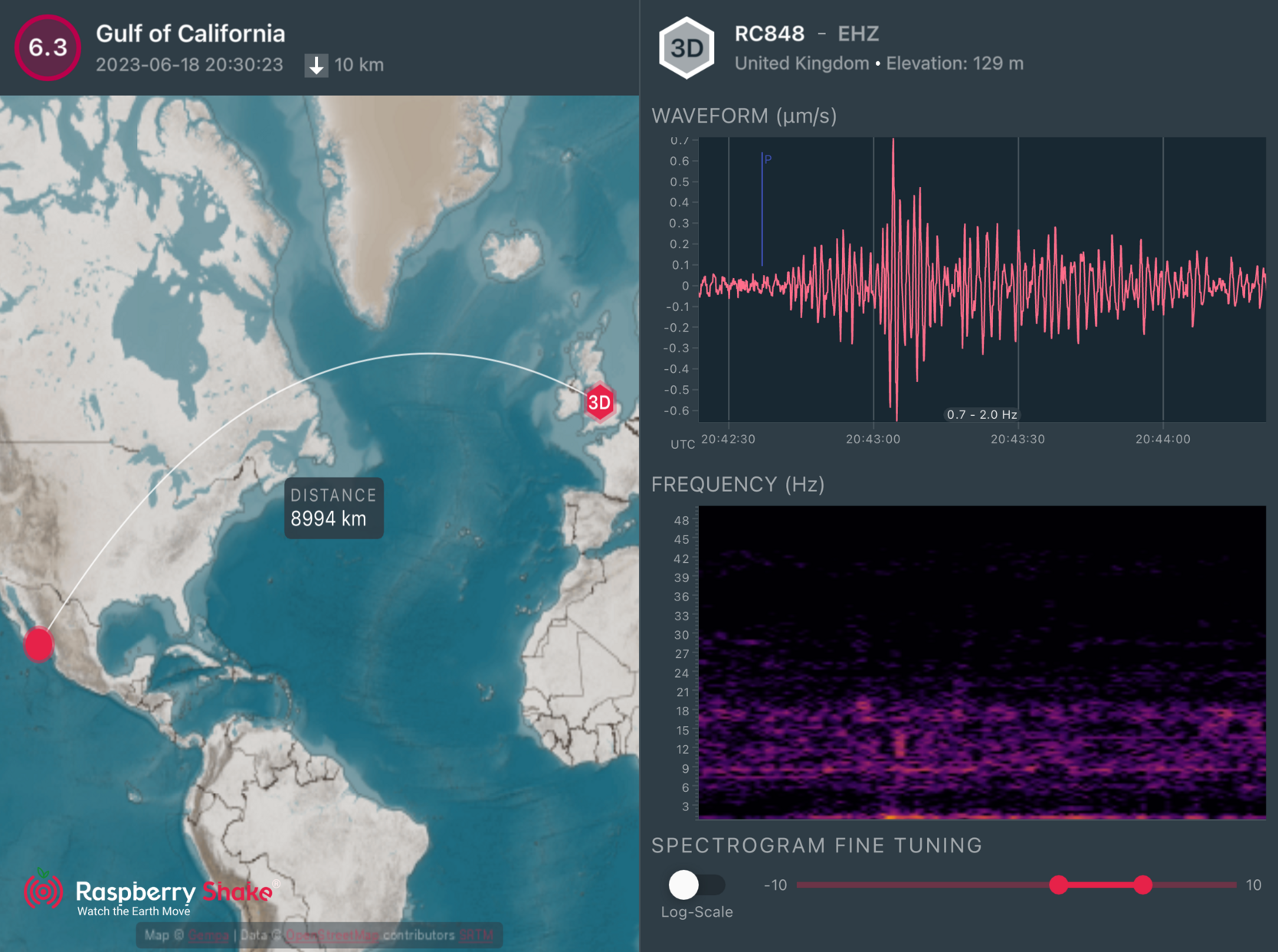The image size is (1278, 952).
Task: Click the depth down-arrow icon
Action: click(x=316, y=65)
